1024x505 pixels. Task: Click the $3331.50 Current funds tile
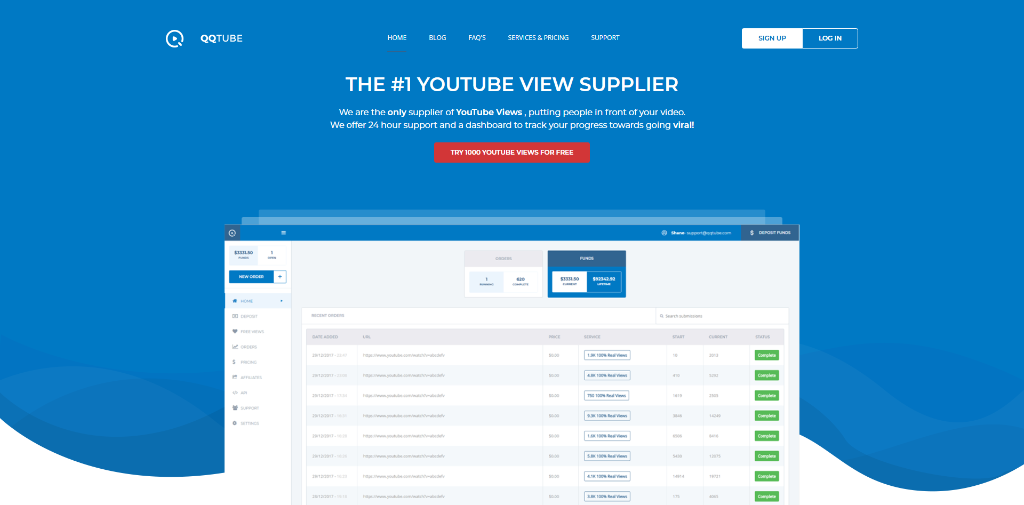569,282
